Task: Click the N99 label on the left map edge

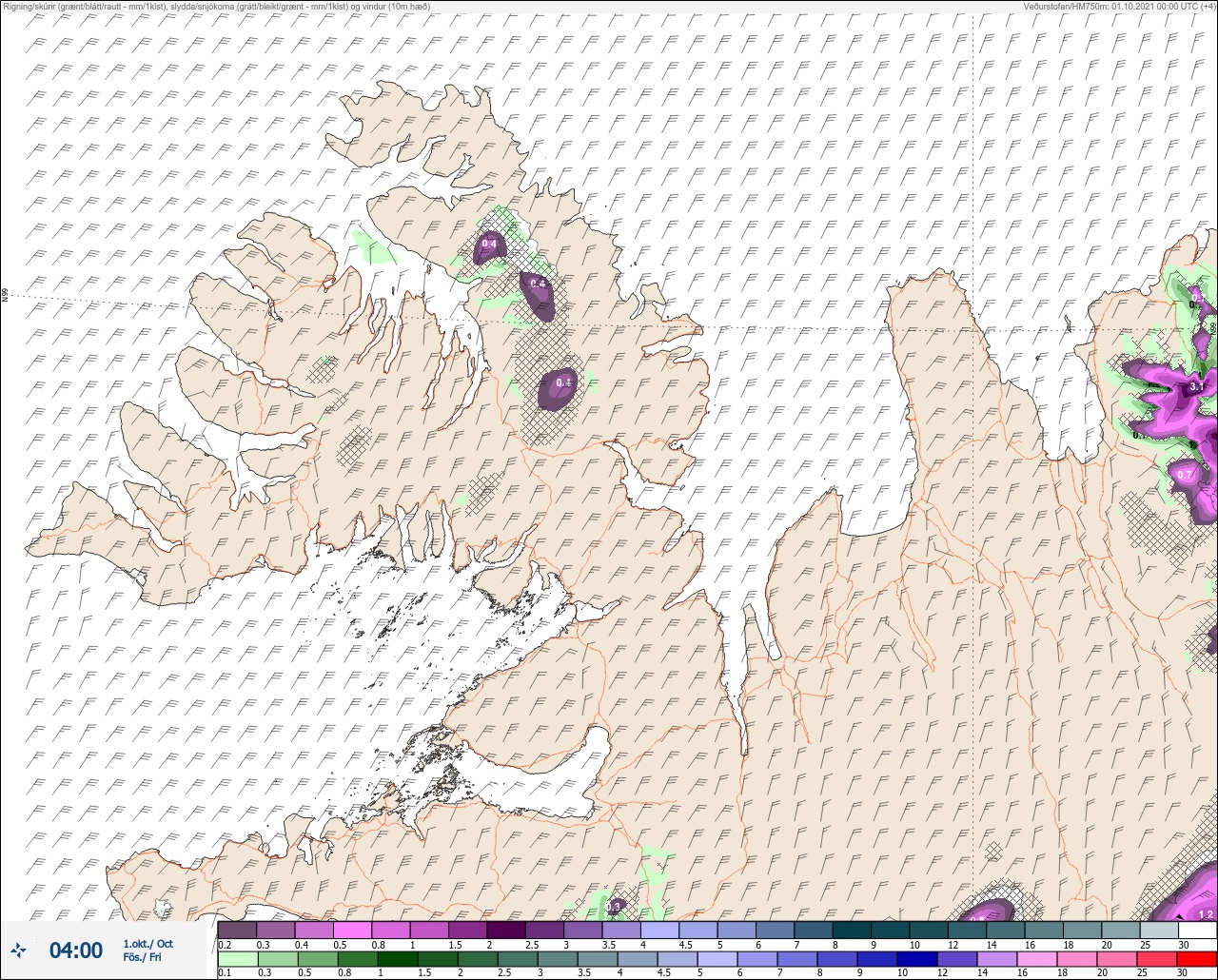Action: (5, 296)
